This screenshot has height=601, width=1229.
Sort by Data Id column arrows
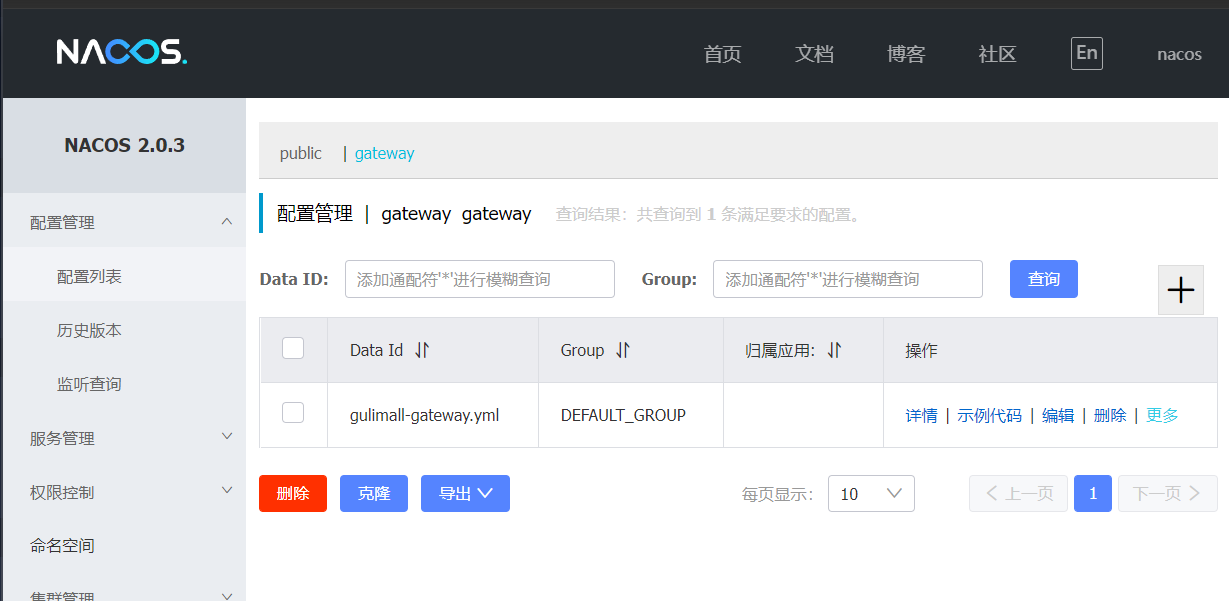(422, 350)
